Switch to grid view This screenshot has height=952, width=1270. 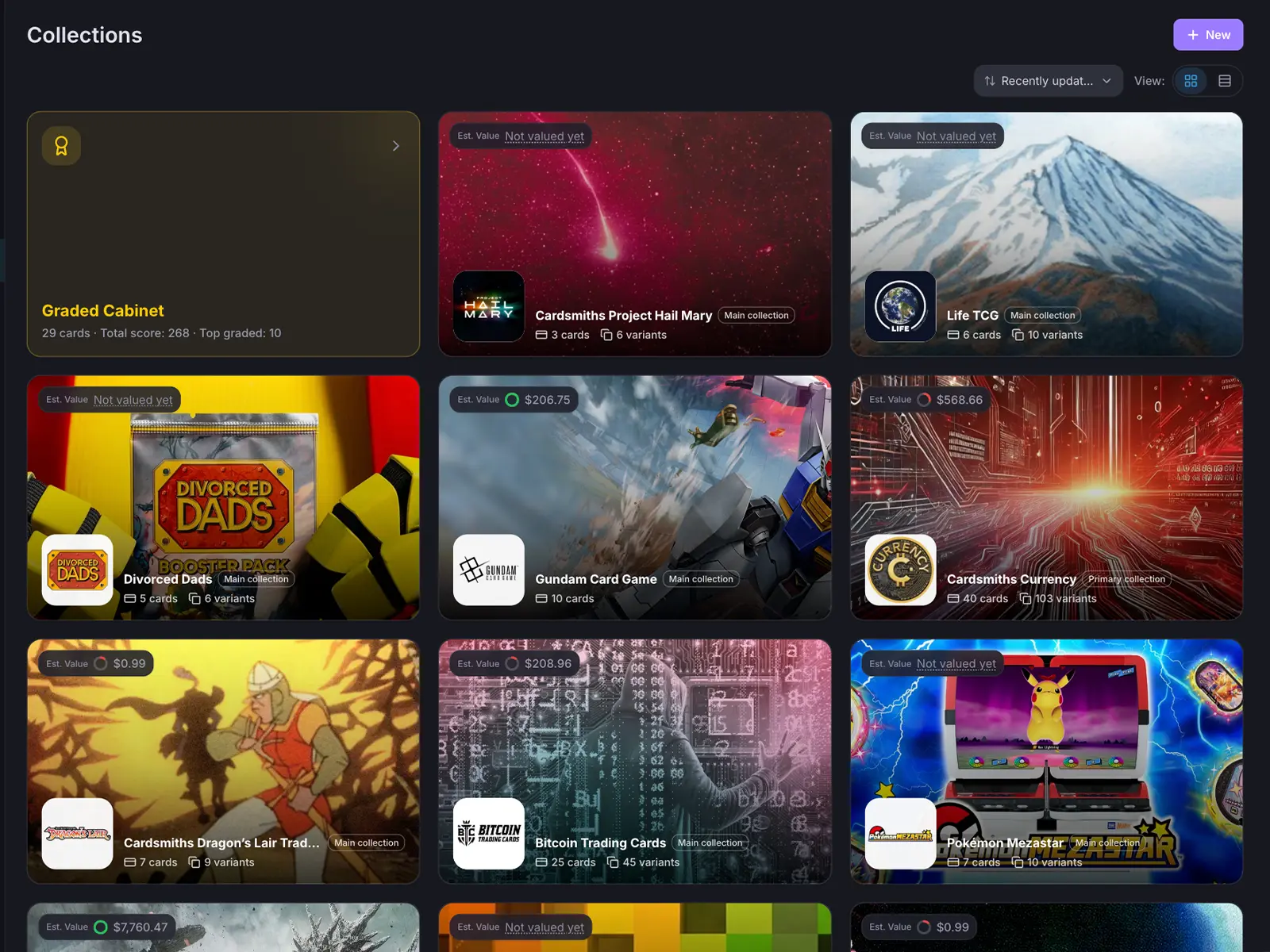[1191, 81]
